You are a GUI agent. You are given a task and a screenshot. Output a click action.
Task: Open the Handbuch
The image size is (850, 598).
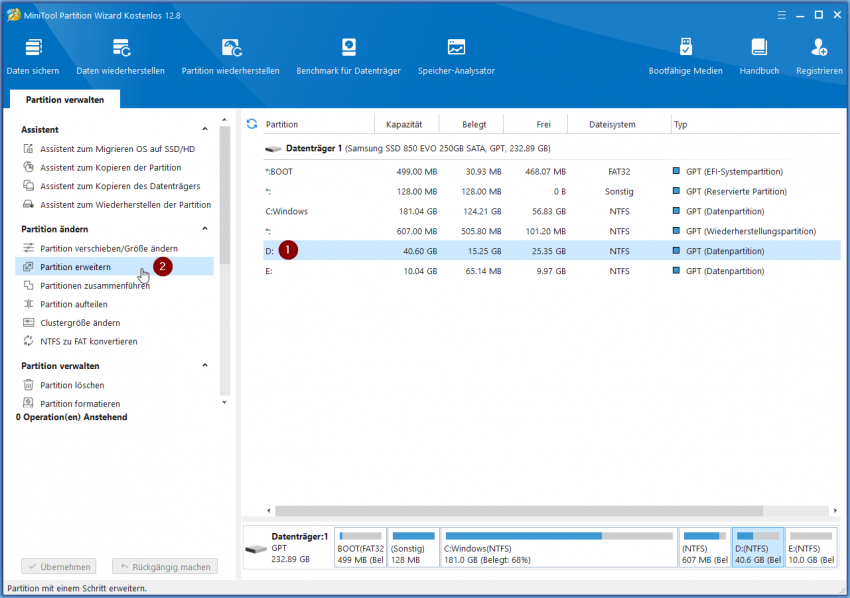[x=759, y=55]
